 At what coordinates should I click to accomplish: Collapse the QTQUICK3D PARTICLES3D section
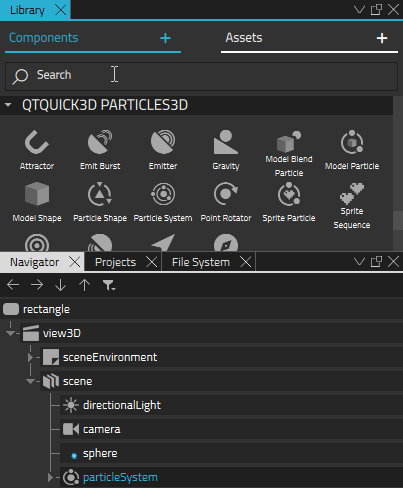tap(8, 105)
